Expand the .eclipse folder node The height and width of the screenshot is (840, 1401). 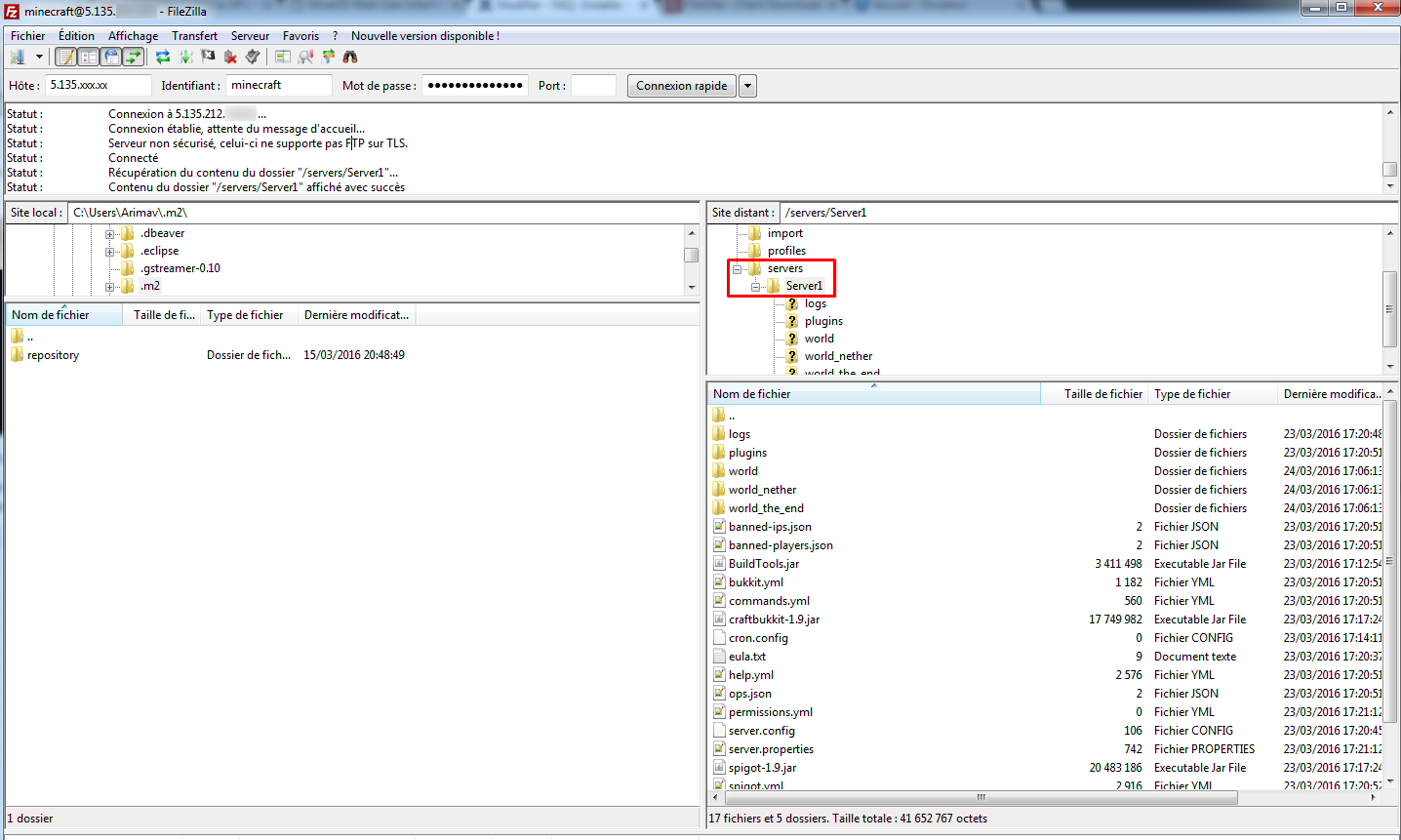click(x=110, y=252)
